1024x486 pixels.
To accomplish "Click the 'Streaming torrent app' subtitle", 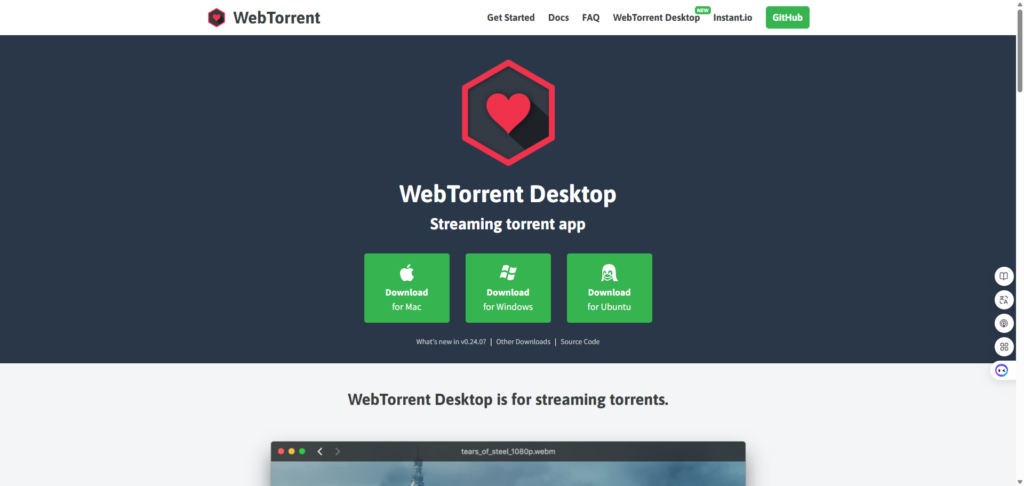I will tap(507, 225).
